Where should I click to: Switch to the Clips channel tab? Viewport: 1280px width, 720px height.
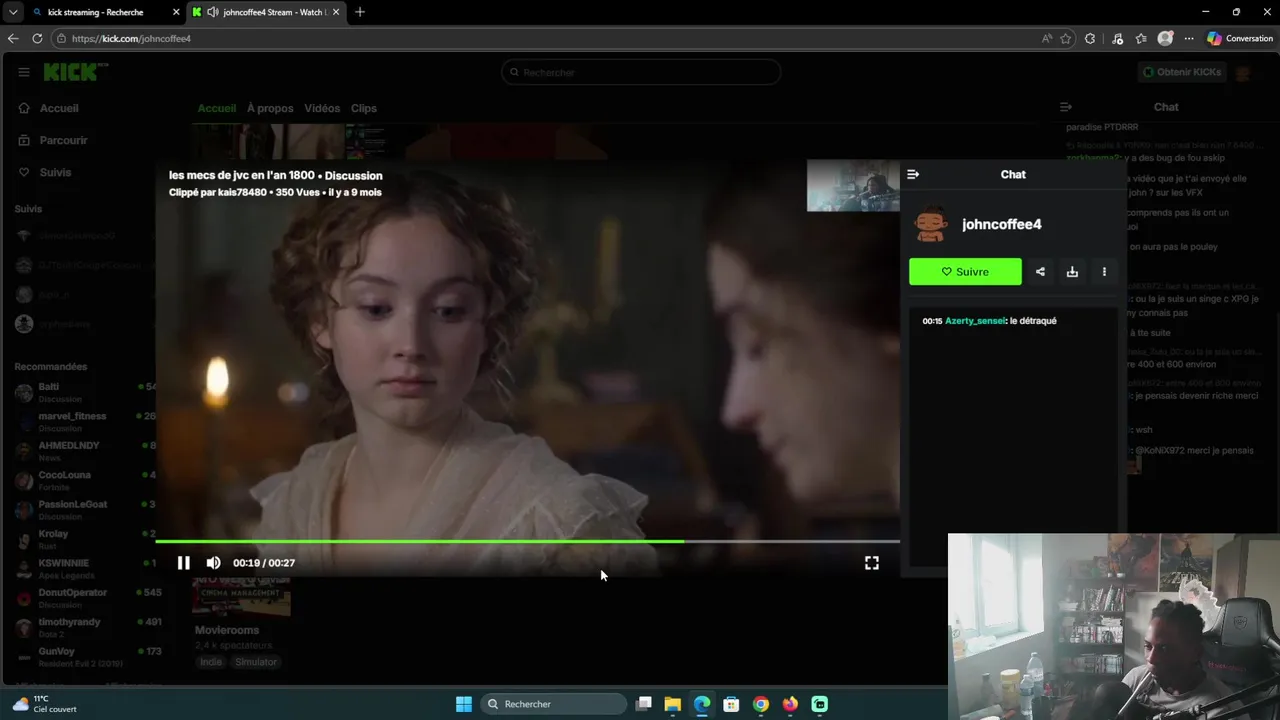[x=364, y=108]
